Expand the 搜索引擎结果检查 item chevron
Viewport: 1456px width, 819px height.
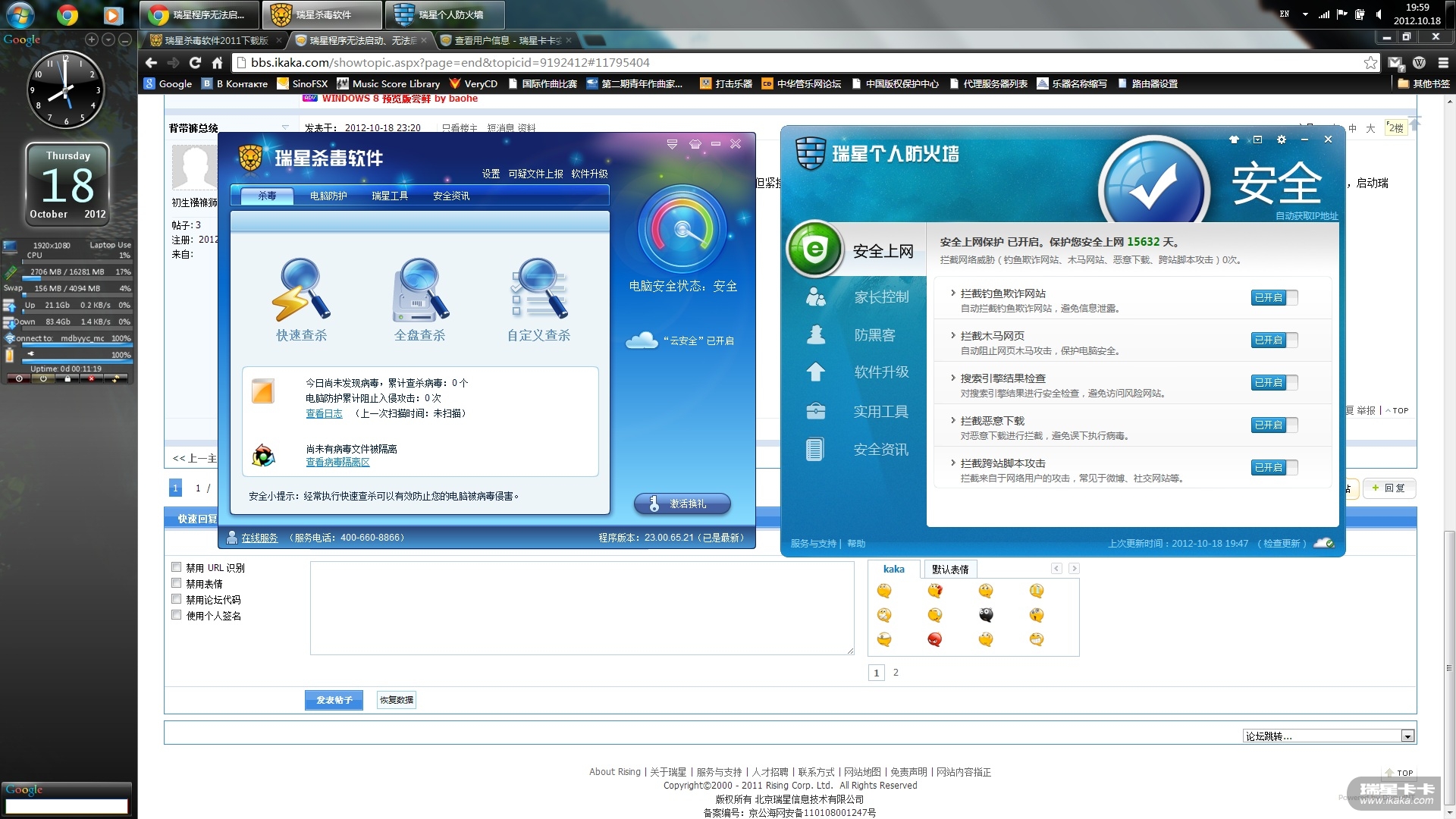[952, 378]
